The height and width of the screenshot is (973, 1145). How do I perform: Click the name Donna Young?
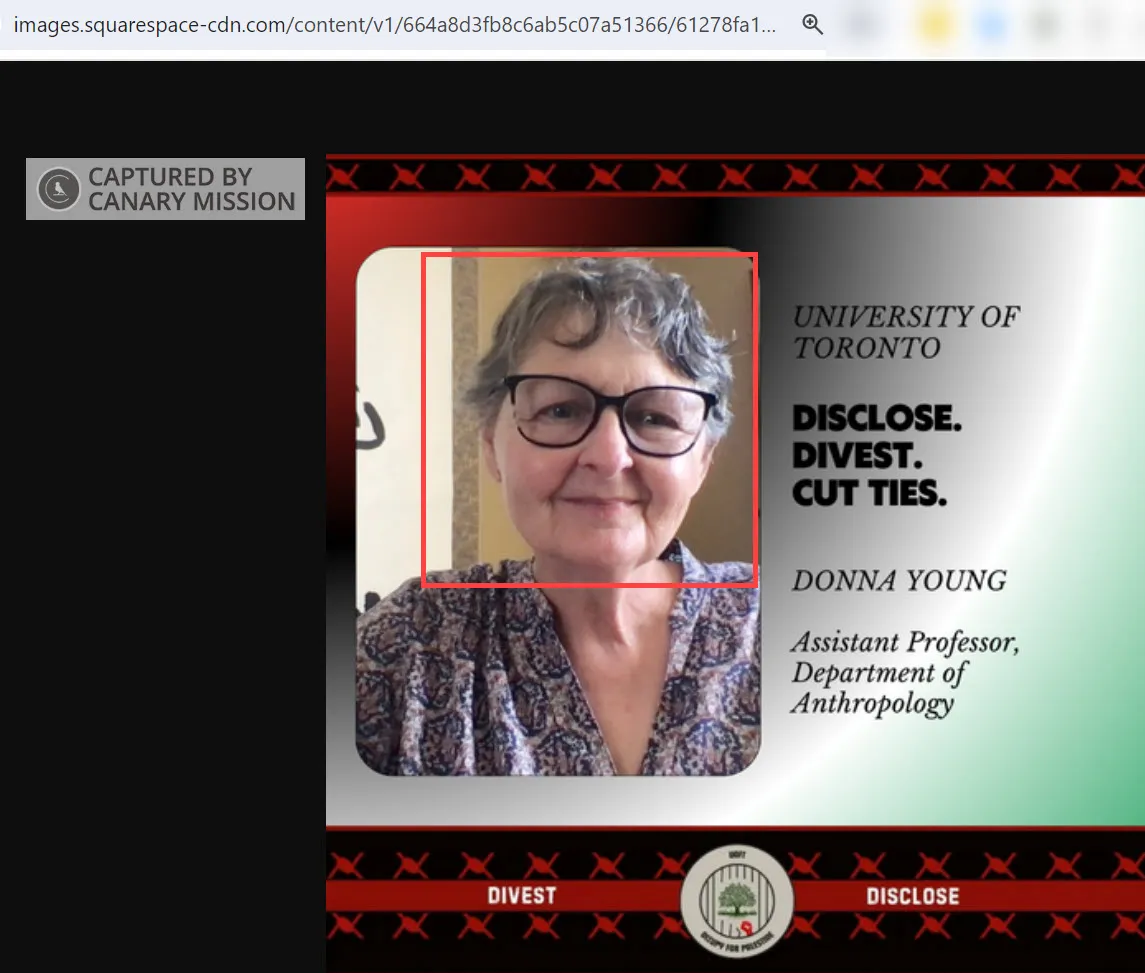[899, 581]
